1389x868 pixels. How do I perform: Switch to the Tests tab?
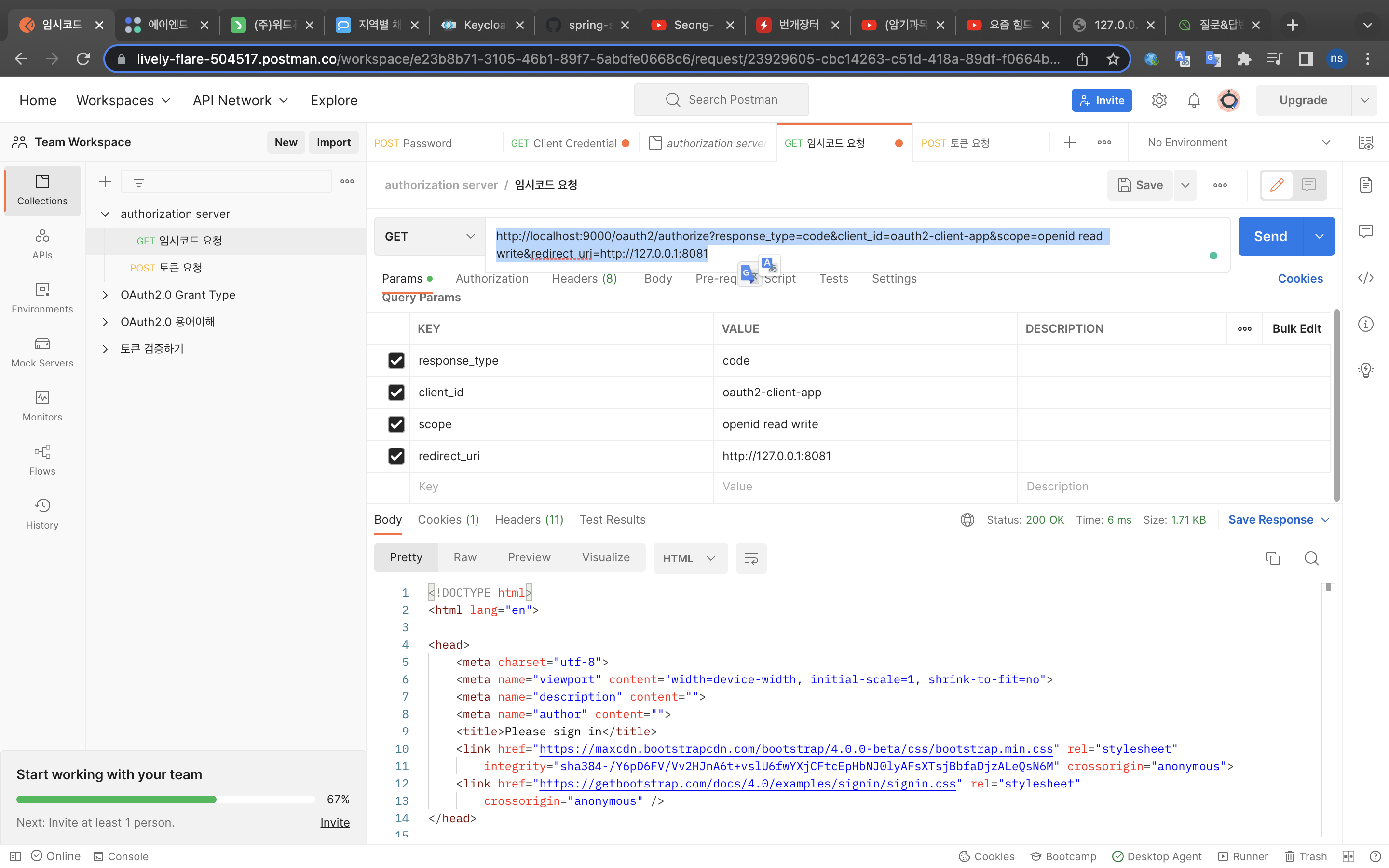tap(833, 278)
